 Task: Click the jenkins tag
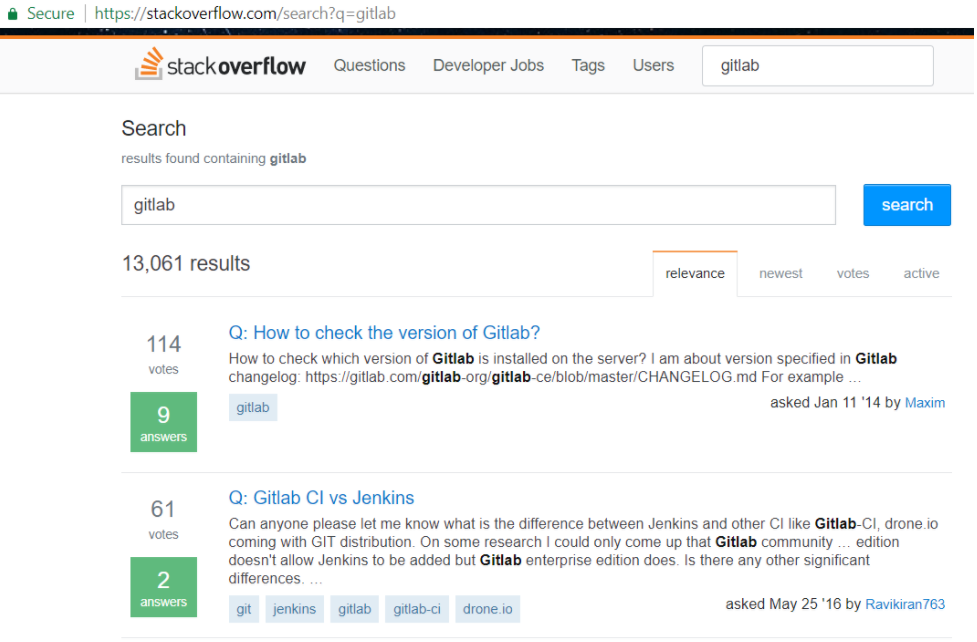click(294, 608)
